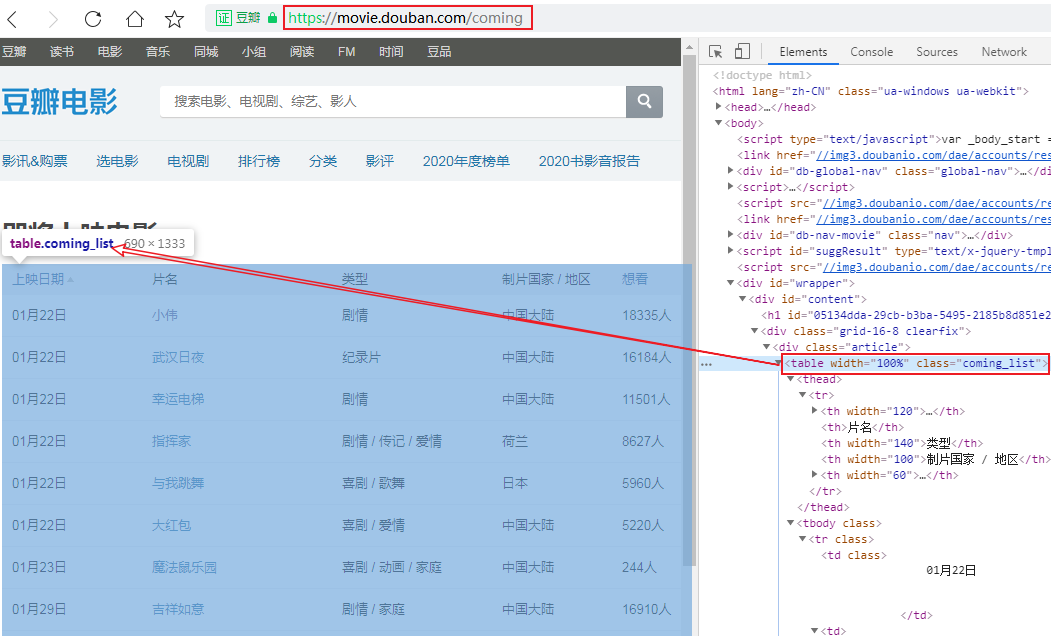Collapse the thead node

click(x=791, y=379)
